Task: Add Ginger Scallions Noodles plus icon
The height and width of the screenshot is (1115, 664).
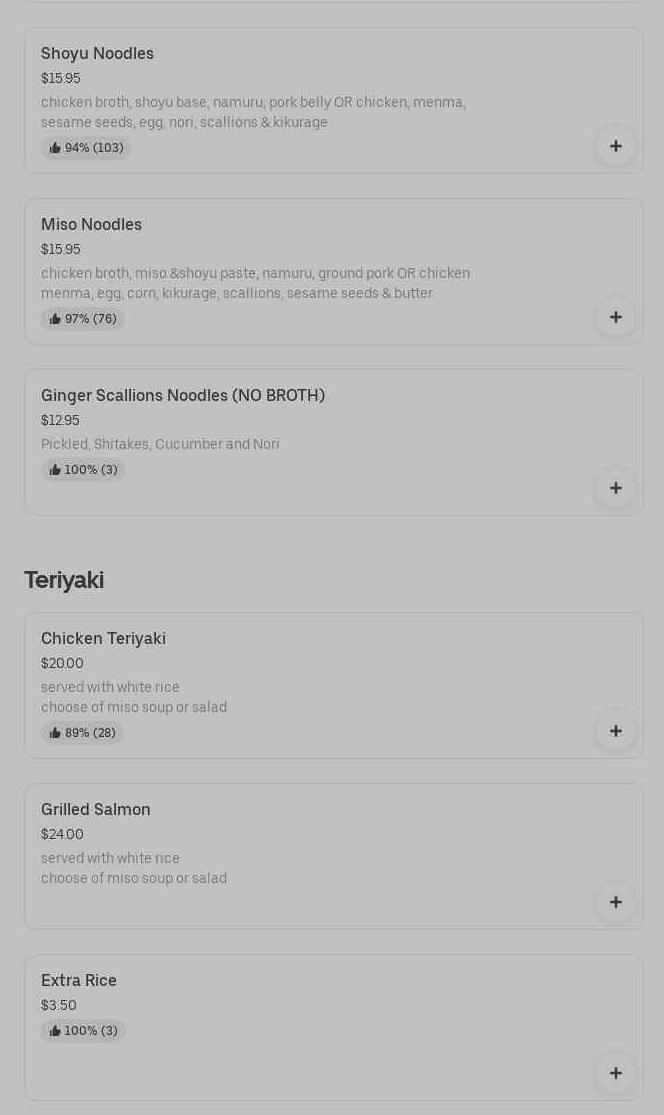Action: tap(616, 488)
